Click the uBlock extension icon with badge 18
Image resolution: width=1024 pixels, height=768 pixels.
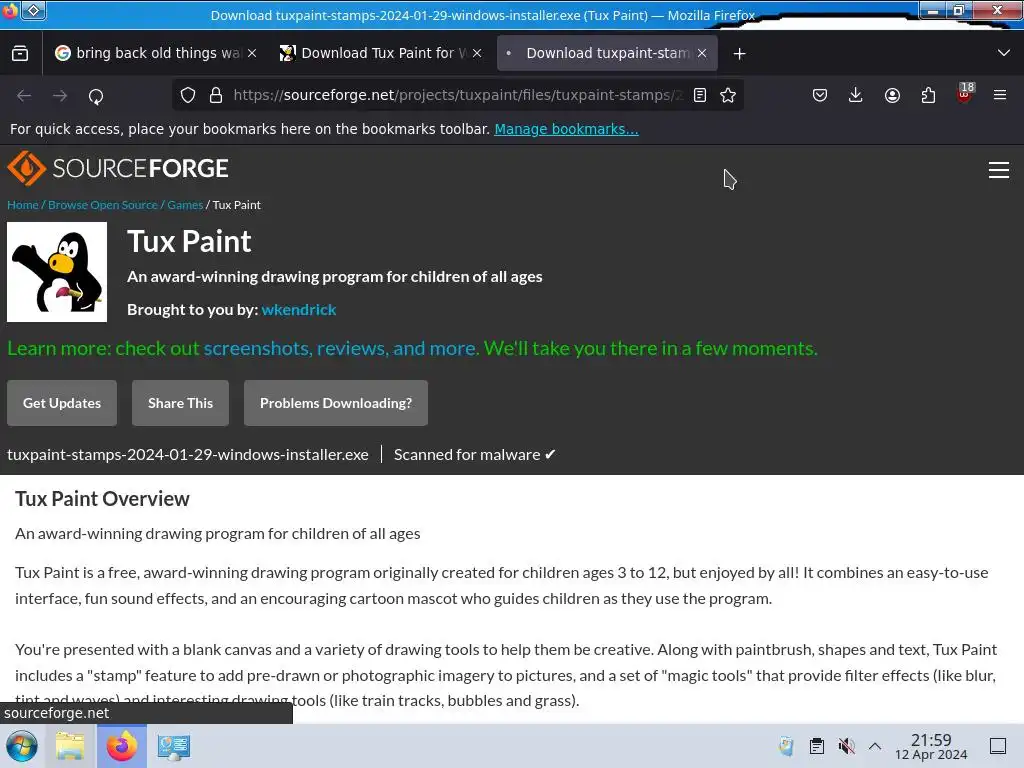point(965,94)
